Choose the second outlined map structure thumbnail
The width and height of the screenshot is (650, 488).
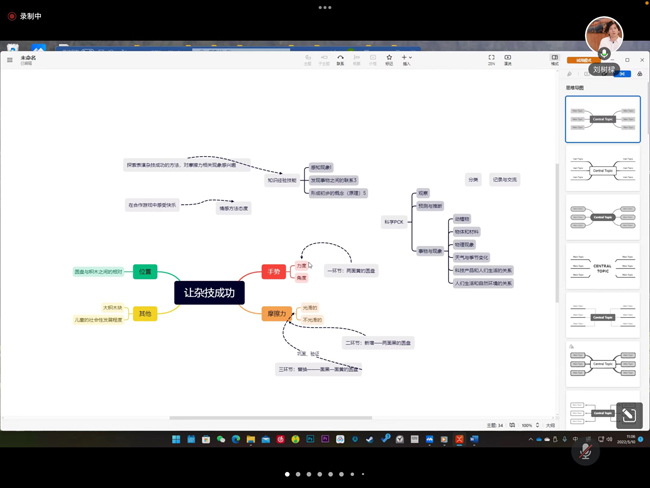[x=603, y=168]
